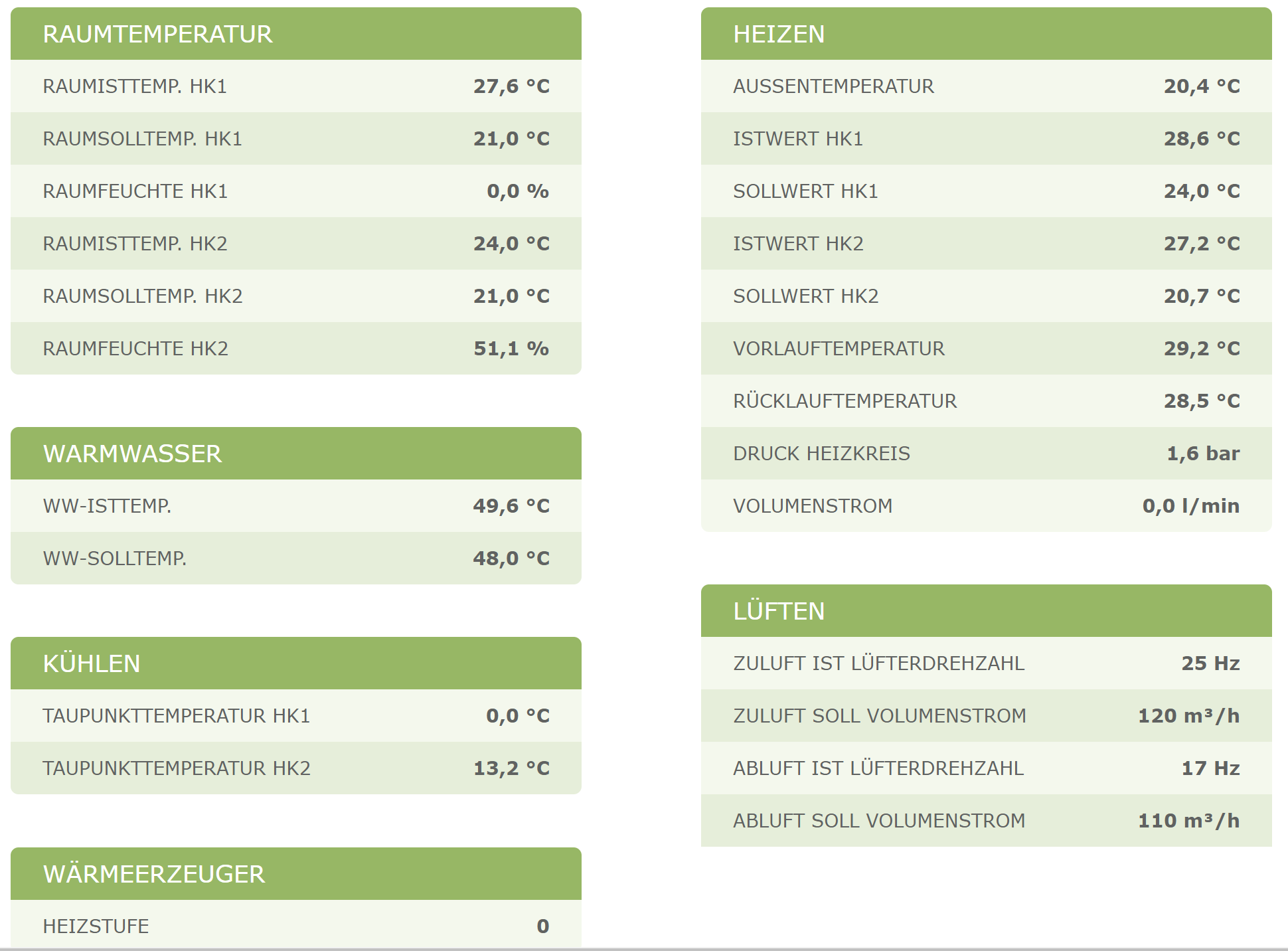
Task: Open the WÄRMEERZEUGER section header
Action: coord(296,874)
